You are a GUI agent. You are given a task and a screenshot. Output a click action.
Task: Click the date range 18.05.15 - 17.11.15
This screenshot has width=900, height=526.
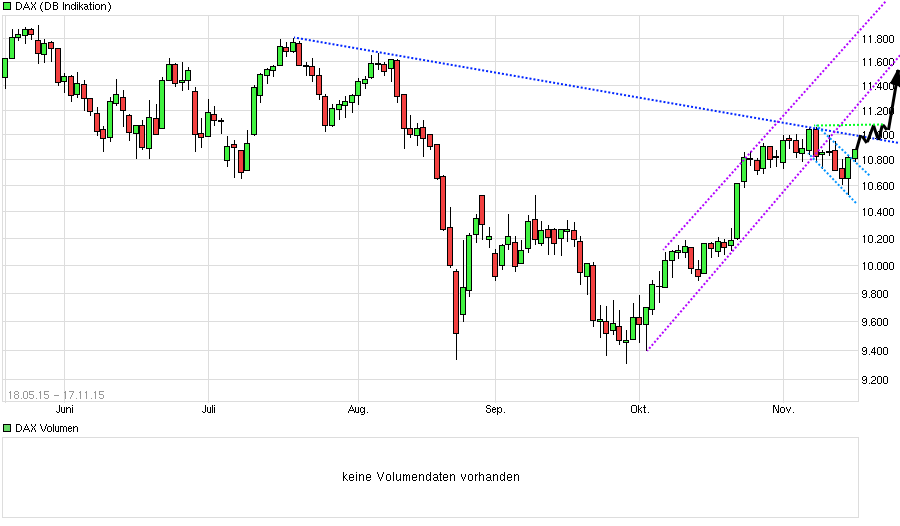click(46, 396)
